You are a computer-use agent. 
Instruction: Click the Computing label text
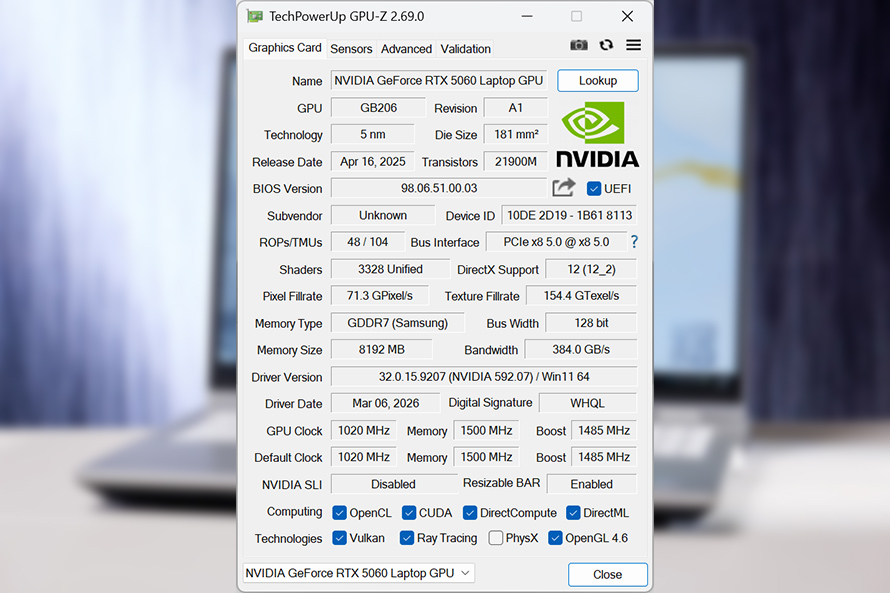(x=294, y=511)
